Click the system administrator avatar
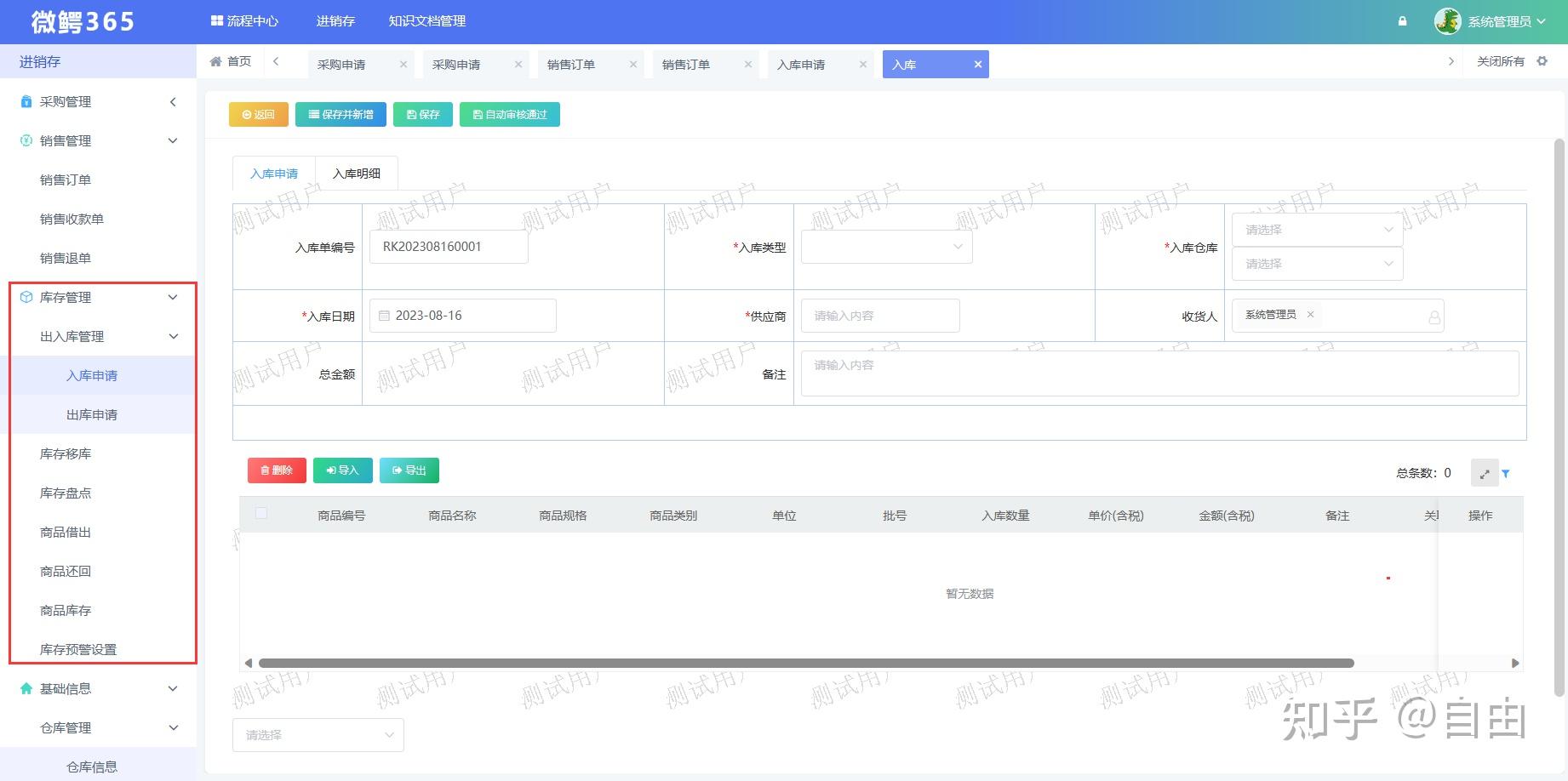 point(1447,21)
